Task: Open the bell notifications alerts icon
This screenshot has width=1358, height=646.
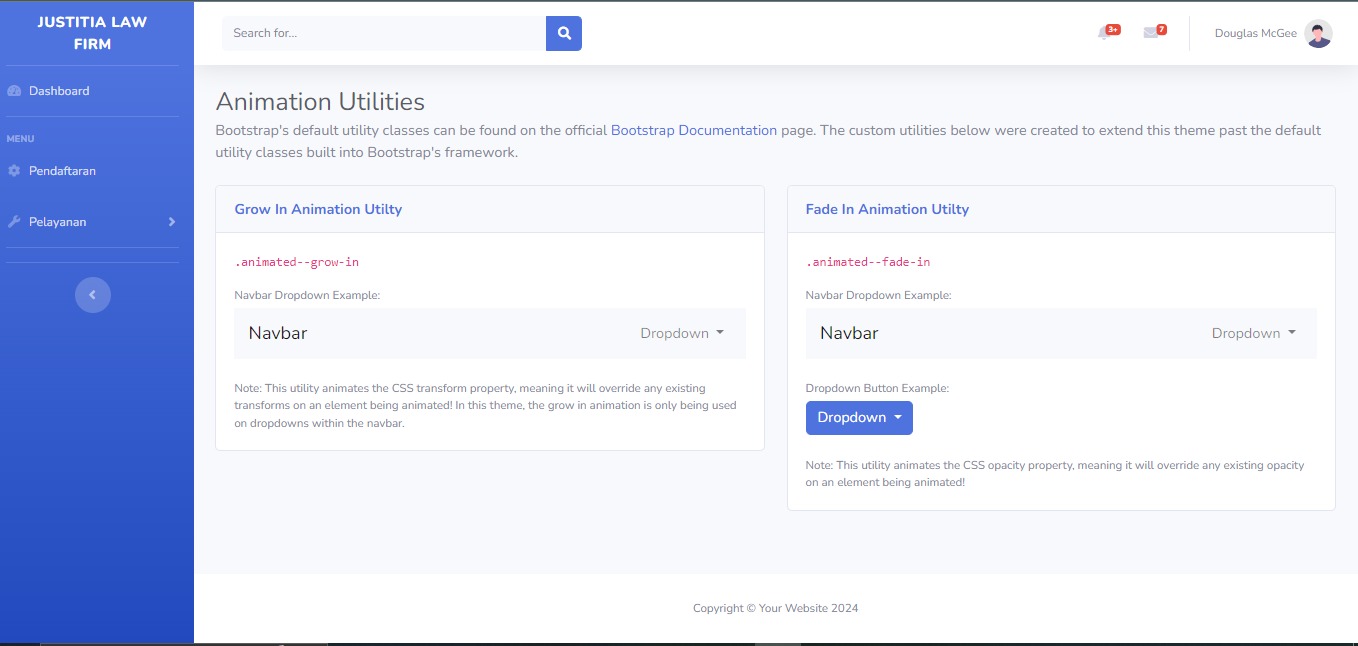Action: (x=1104, y=33)
